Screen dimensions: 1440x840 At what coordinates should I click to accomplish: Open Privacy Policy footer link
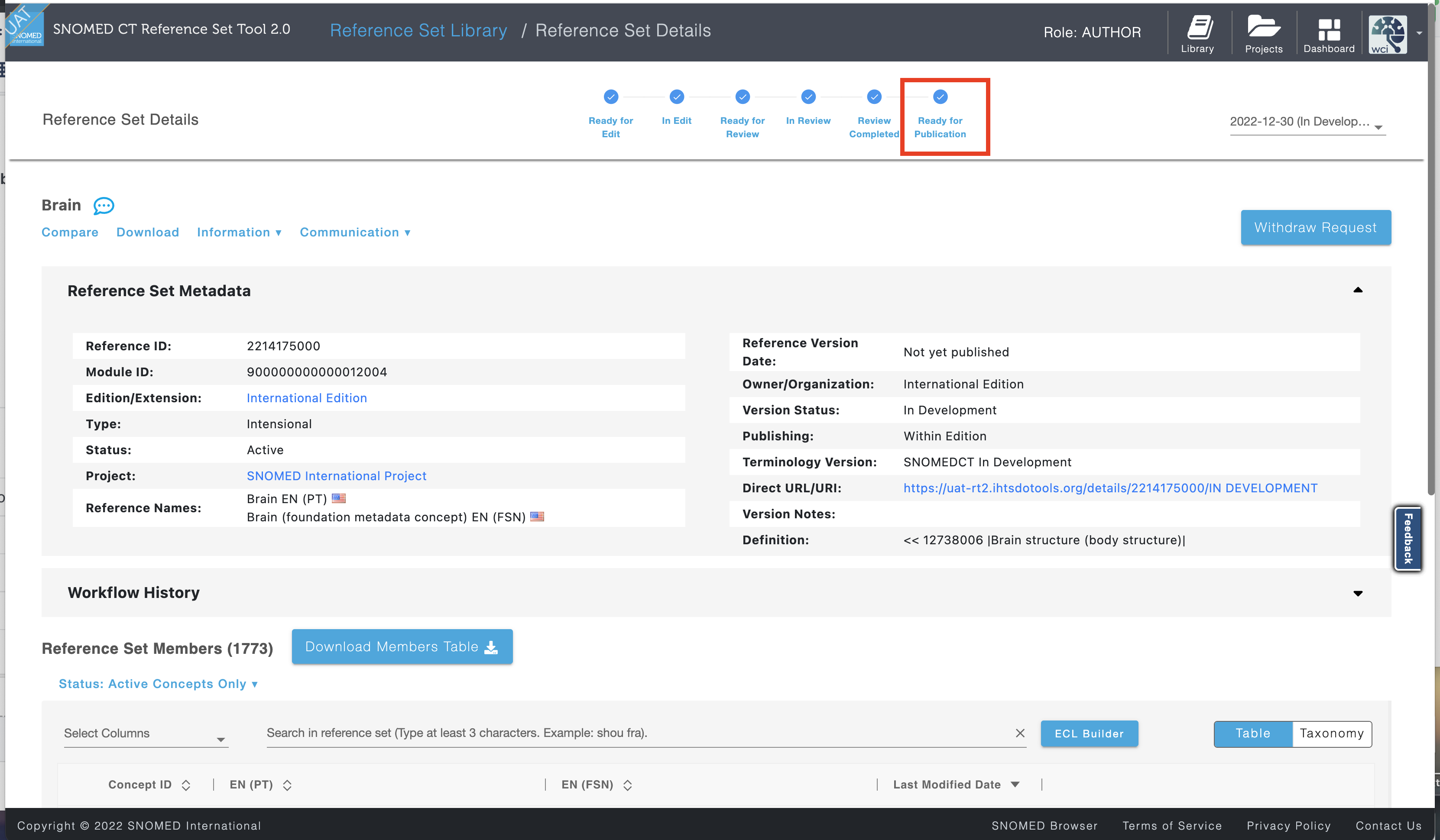pyautogui.click(x=1288, y=826)
